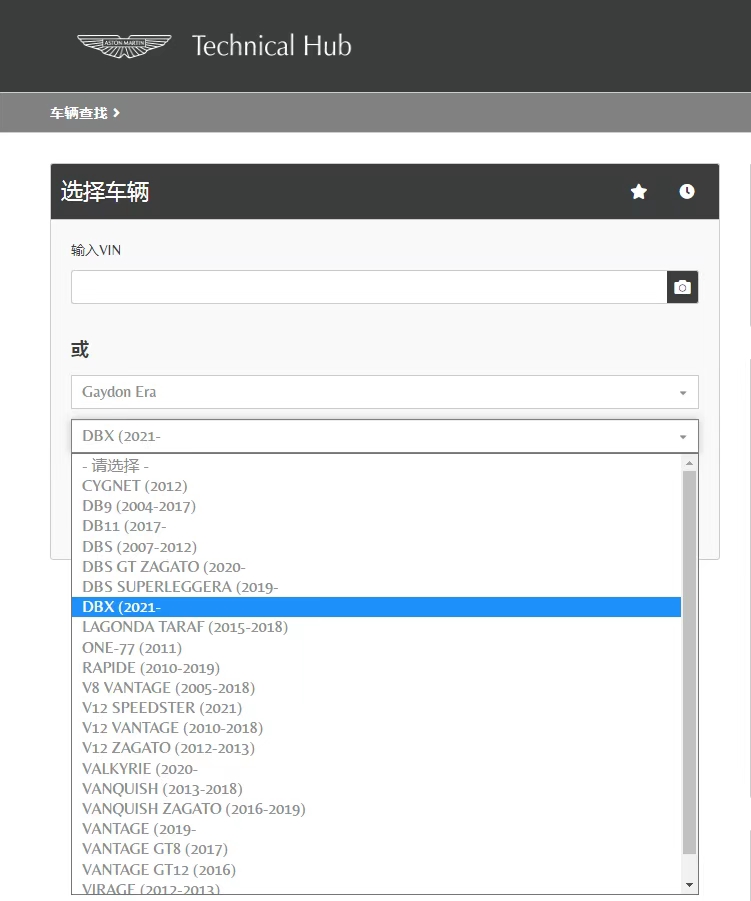Viewport: 751px width, 901px height.
Task: Pick LAGONDA TARAF (2015-2018) from list
Action: point(185,627)
